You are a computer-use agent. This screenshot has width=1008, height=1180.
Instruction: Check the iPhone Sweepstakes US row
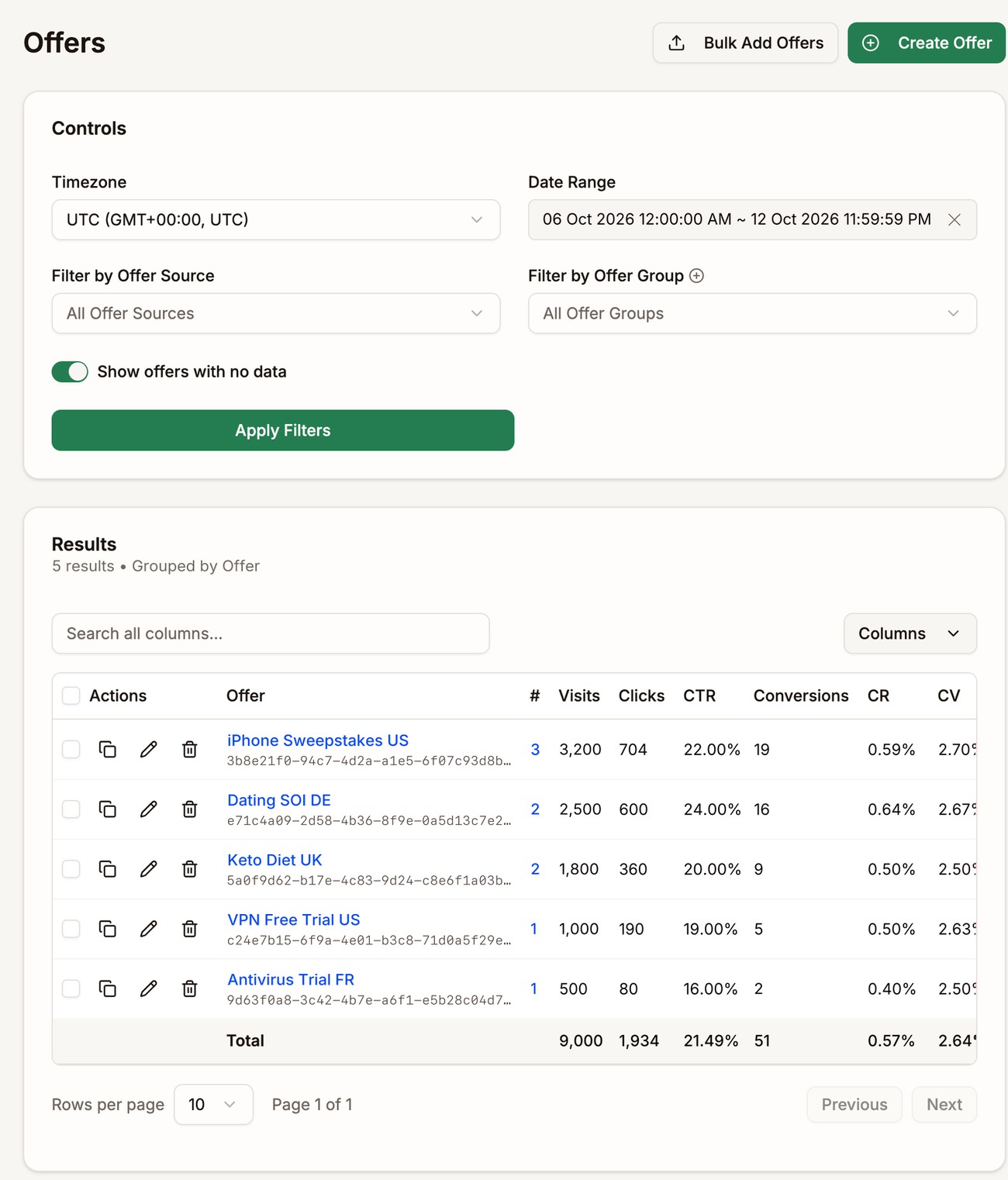coord(71,749)
